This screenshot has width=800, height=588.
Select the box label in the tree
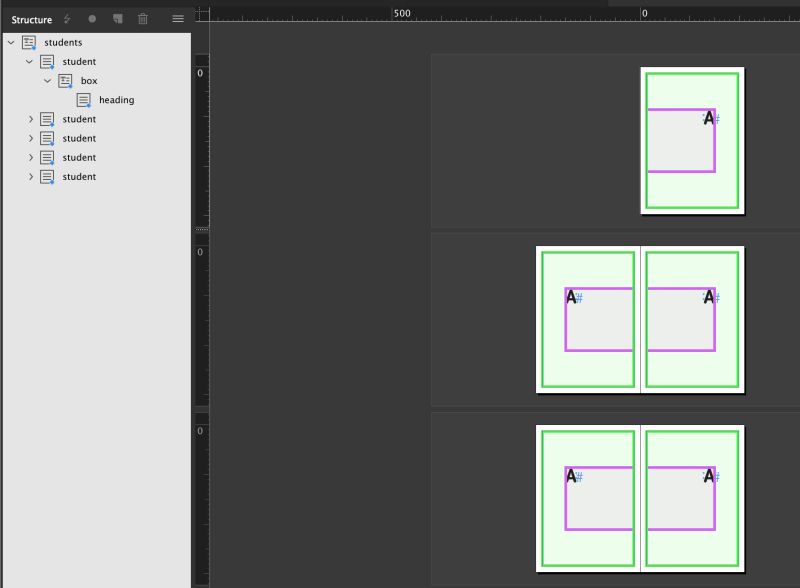[x=87, y=80]
